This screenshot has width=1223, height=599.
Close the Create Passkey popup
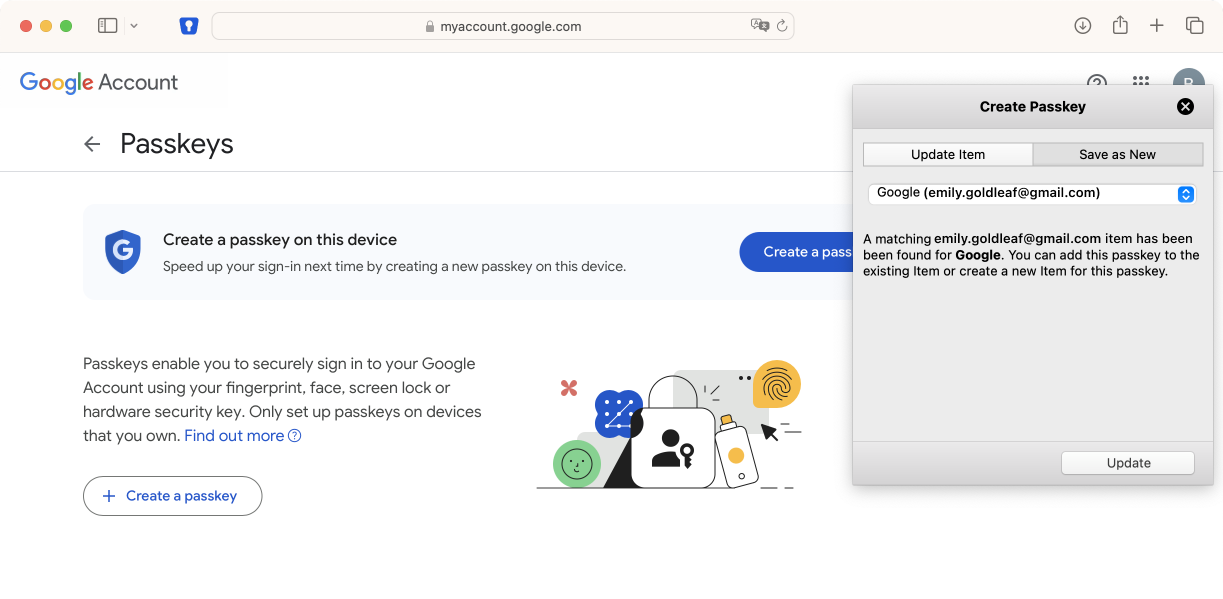tap(1185, 107)
